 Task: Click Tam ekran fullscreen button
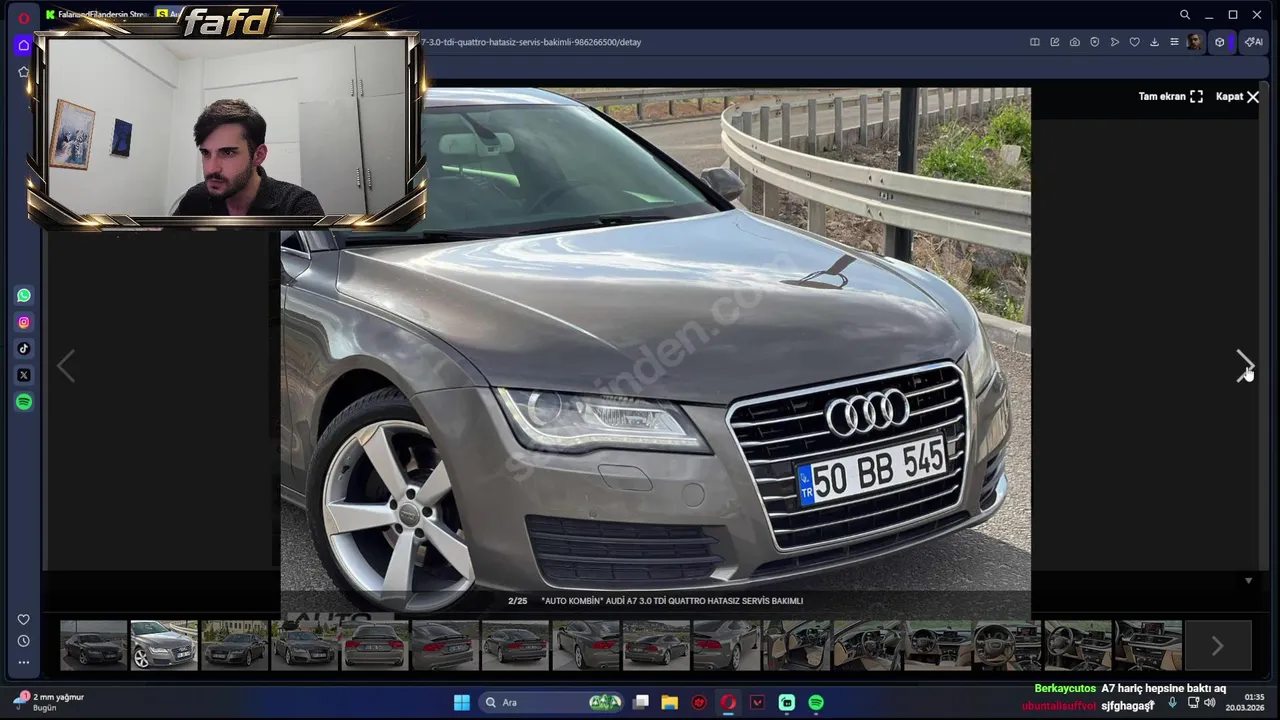click(1171, 97)
